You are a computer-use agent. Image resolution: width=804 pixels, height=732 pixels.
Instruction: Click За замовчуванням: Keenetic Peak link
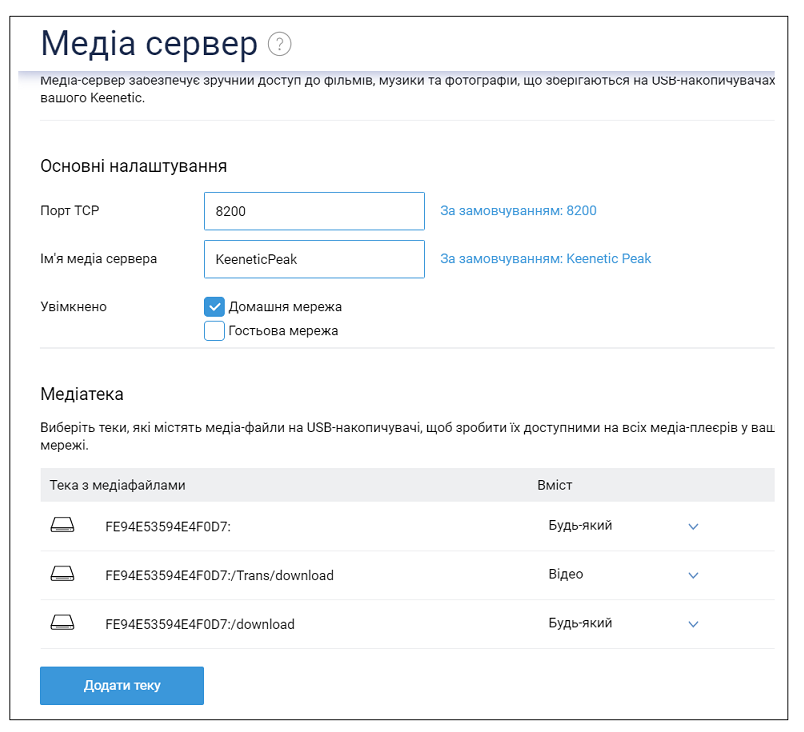tap(546, 258)
